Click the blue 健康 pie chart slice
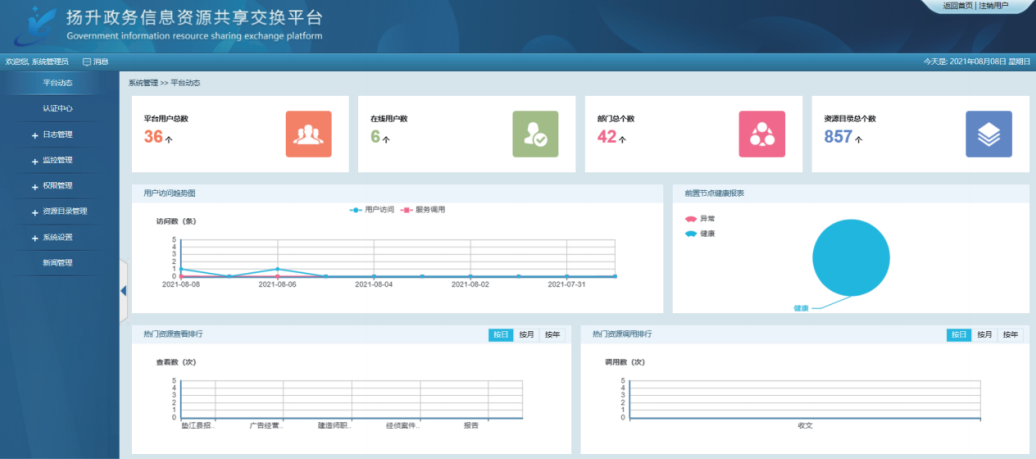The height and width of the screenshot is (459, 1036). [x=851, y=258]
